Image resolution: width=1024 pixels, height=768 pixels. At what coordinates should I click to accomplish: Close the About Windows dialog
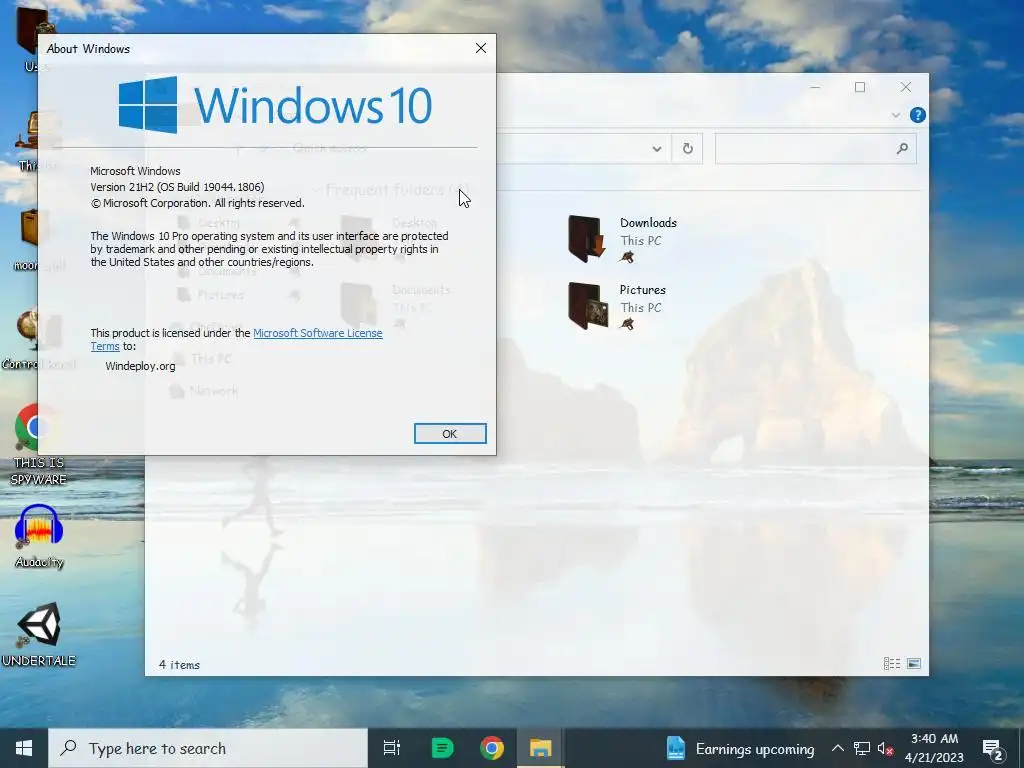pyautogui.click(x=481, y=48)
